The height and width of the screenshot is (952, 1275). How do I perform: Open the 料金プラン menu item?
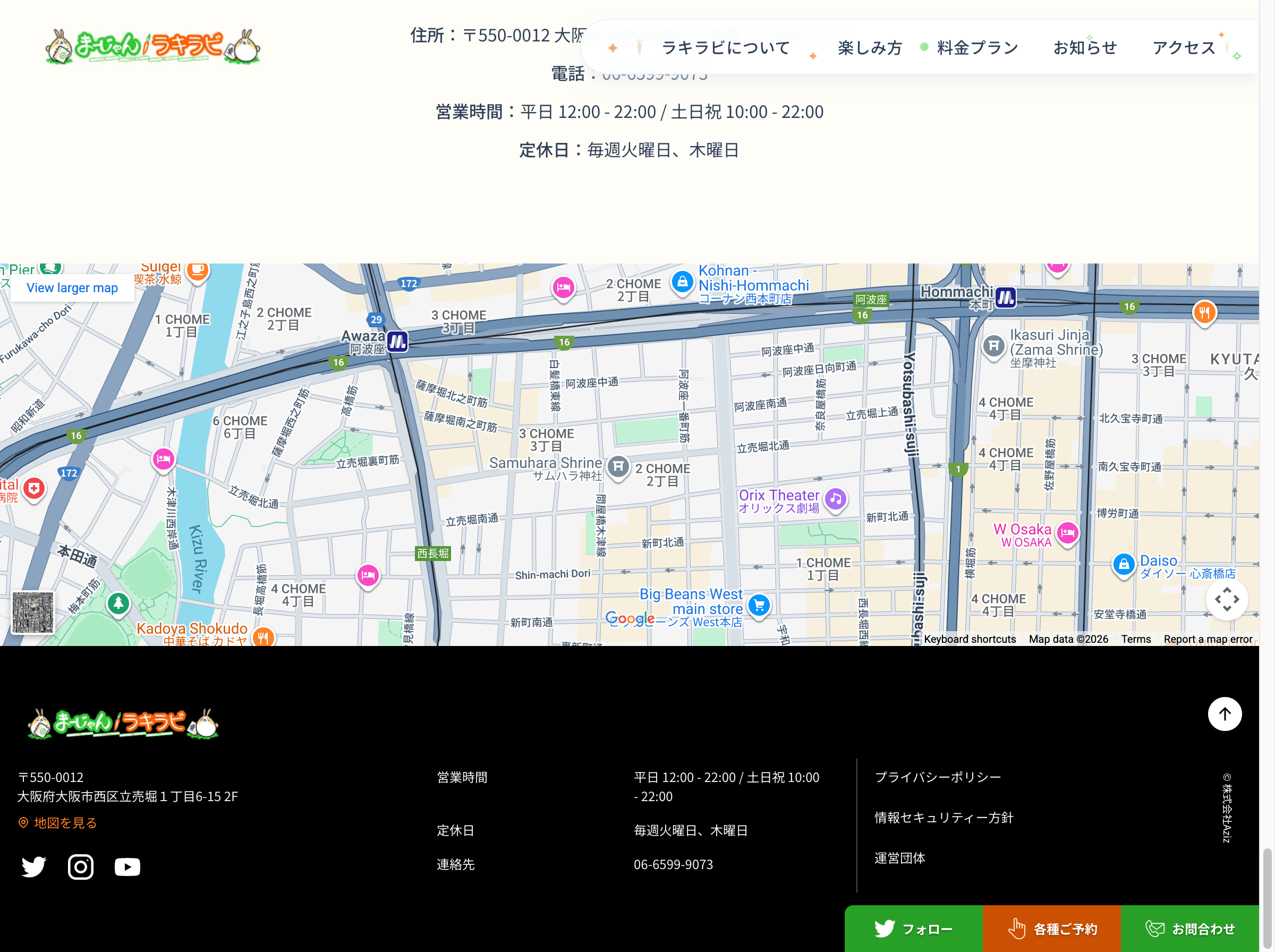[x=977, y=48]
